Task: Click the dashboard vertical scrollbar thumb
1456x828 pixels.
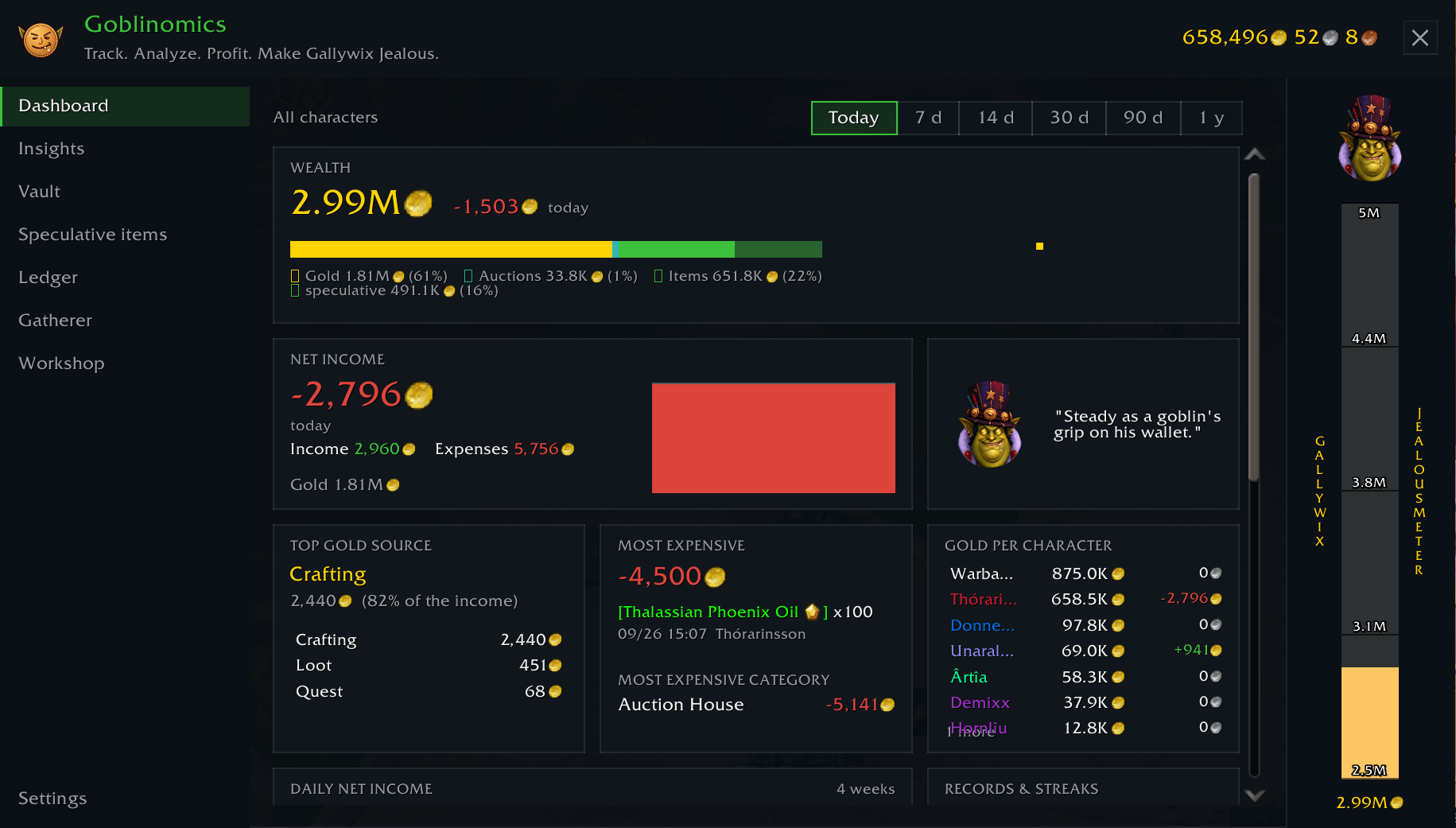Action: (x=1254, y=327)
